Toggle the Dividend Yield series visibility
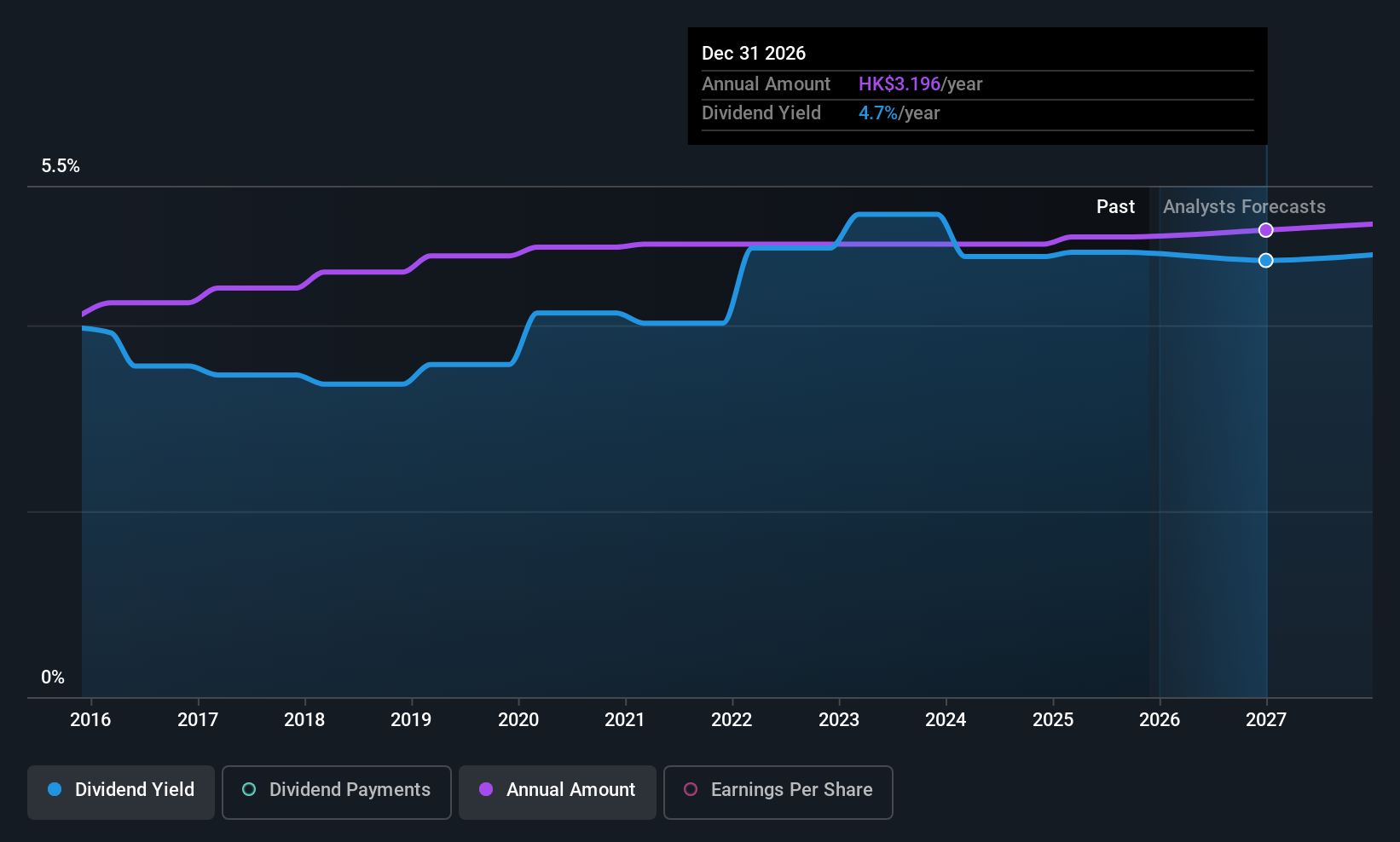The height and width of the screenshot is (842, 1400). (x=120, y=792)
